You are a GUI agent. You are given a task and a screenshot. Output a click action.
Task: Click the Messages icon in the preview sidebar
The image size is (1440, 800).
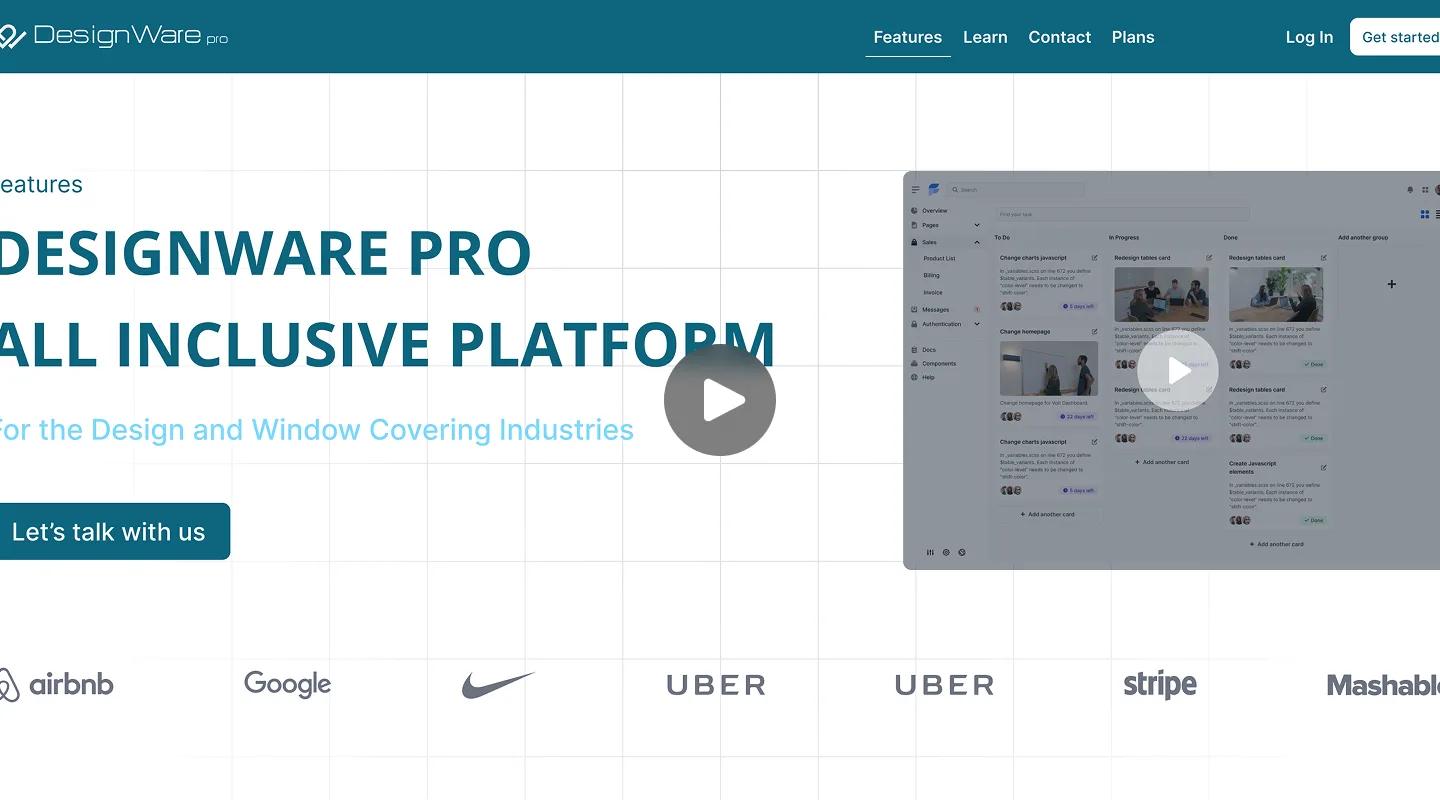tap(914, 310)
